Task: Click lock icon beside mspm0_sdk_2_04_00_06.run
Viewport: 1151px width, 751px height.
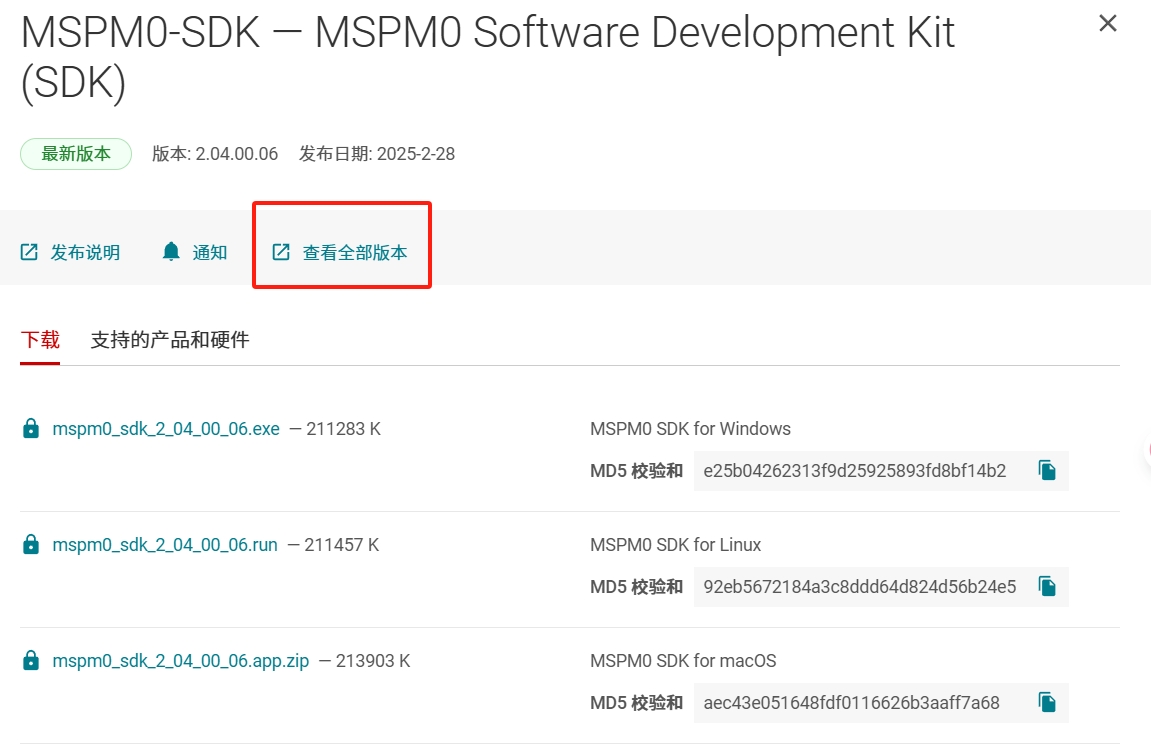Action: (31, 544)
